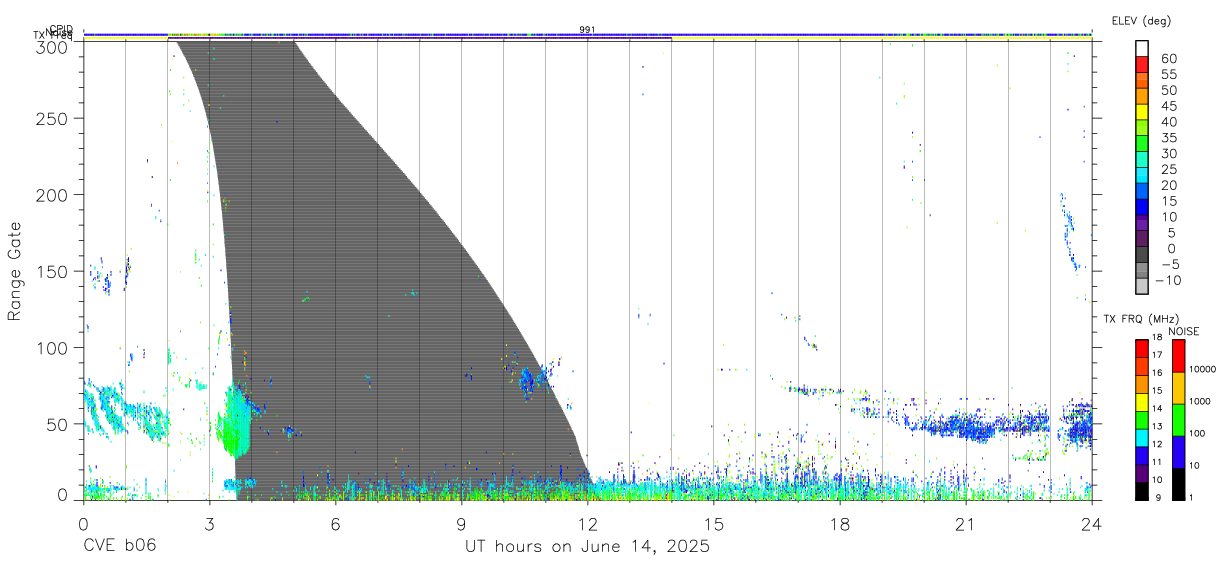Pick the black bottom segment of the TX FRQ colorbar
This screenshot has width=1228, height=567.
[x=1142, y=491]
